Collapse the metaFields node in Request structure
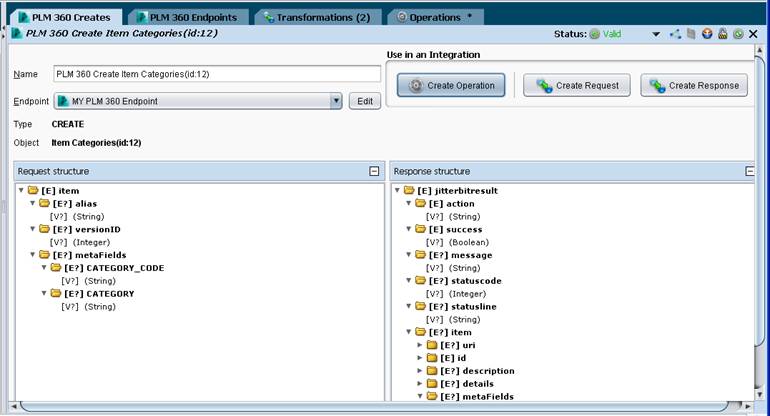 point(33,254)
